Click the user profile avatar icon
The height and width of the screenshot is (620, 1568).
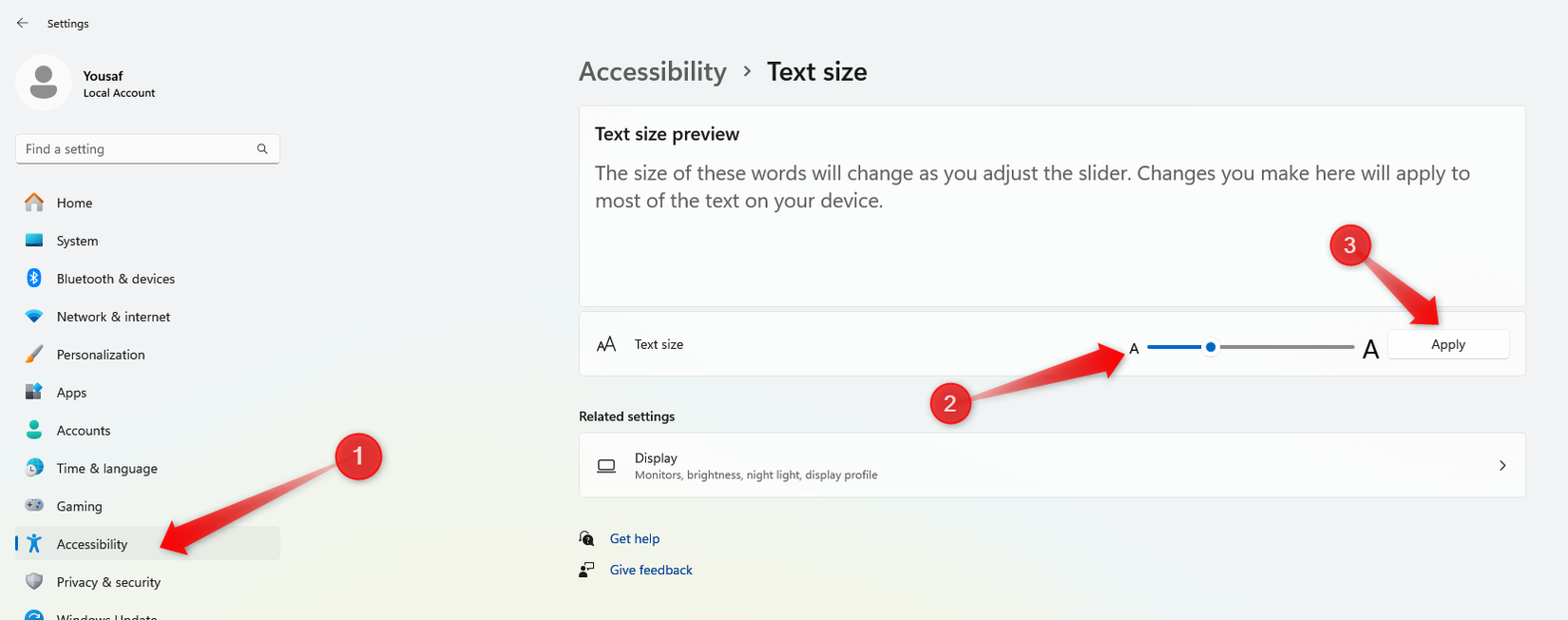click(x=44, y=83)
